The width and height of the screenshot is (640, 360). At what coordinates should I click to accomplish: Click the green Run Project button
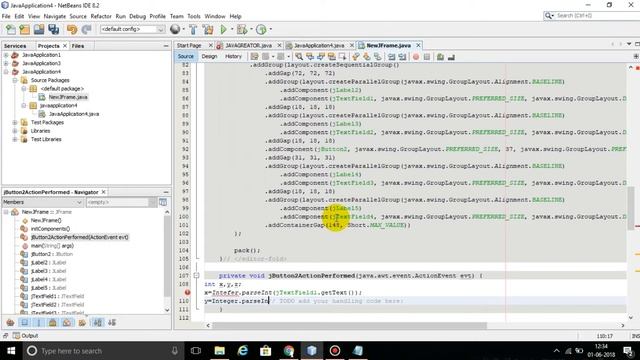point(223,29)
